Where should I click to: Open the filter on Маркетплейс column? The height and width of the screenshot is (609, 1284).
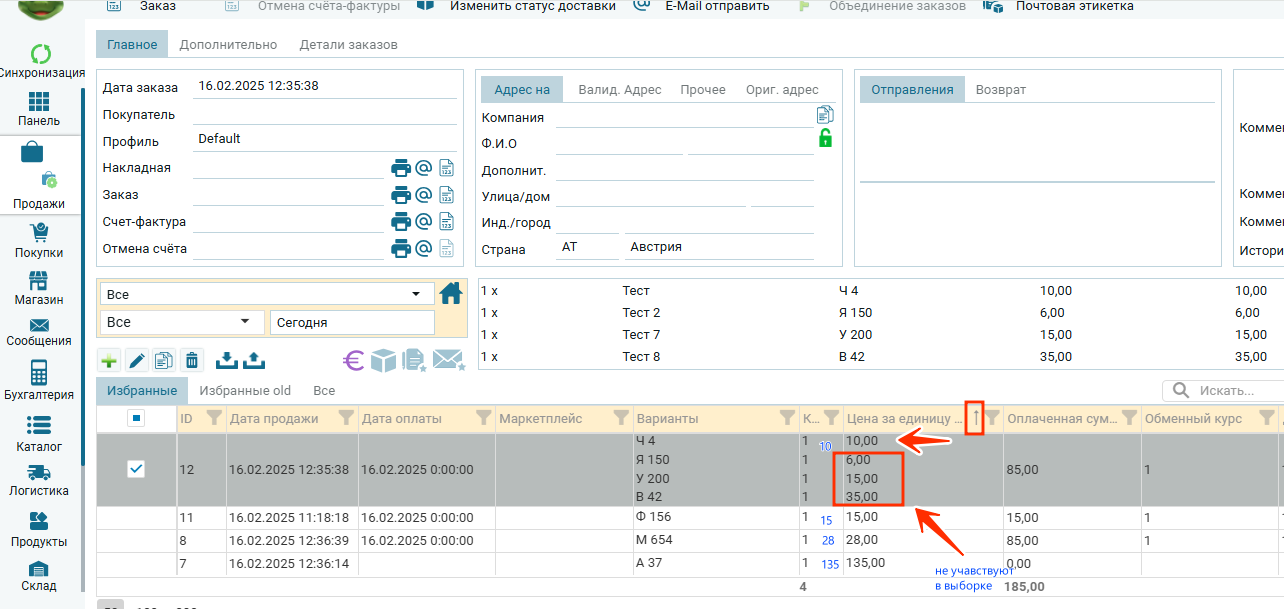(620, 418)
